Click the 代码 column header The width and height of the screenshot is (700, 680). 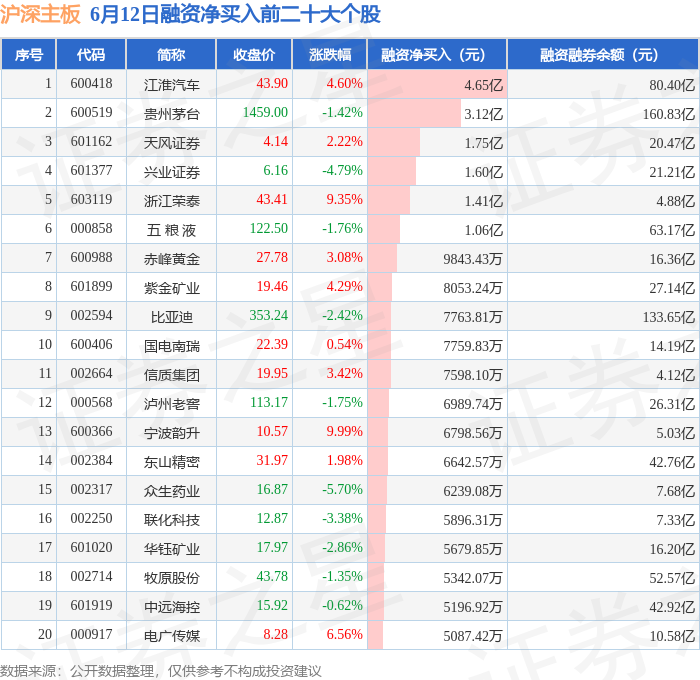[x=91, y=54]
